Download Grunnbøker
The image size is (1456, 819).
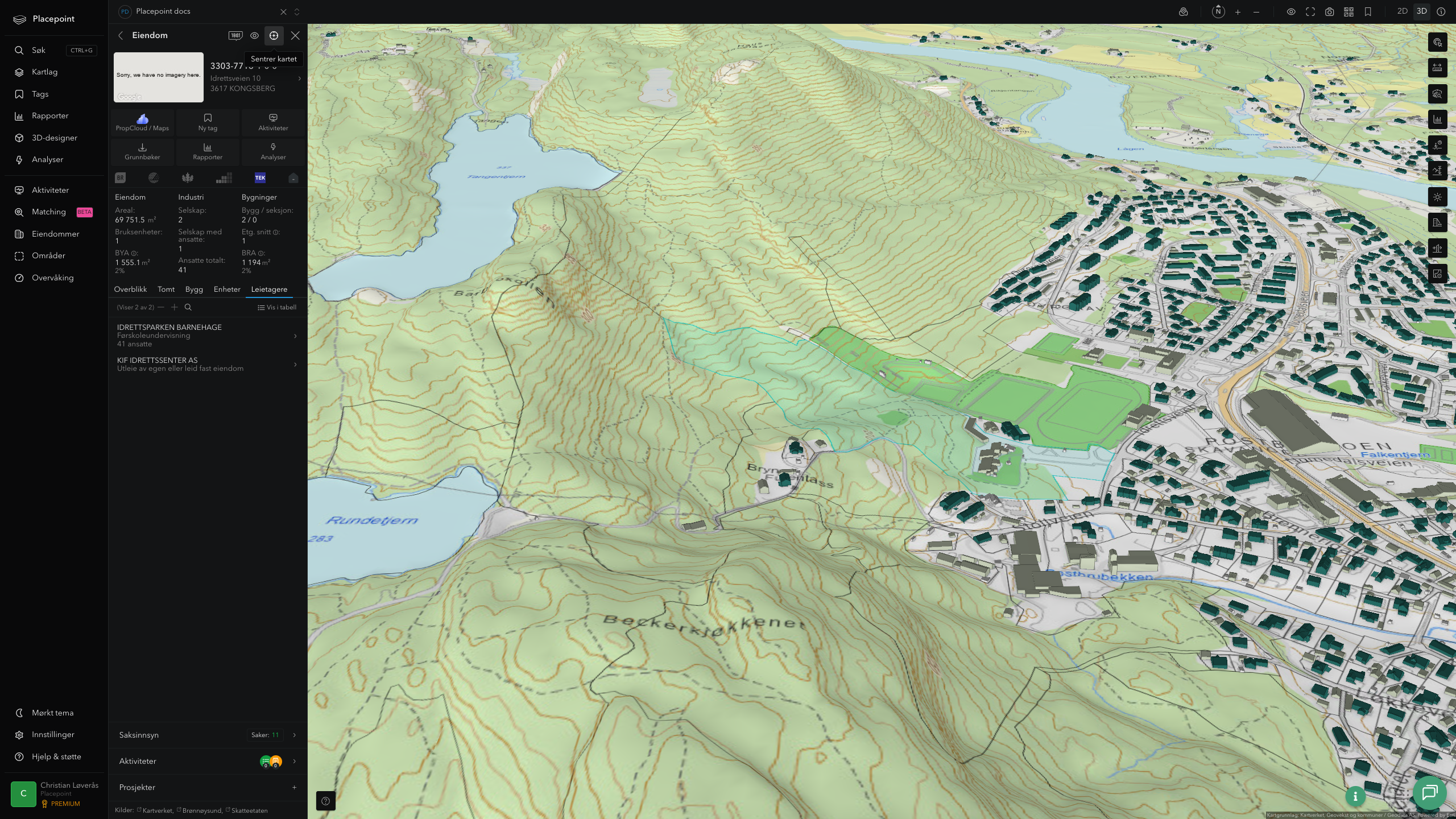tap(142, 151)
